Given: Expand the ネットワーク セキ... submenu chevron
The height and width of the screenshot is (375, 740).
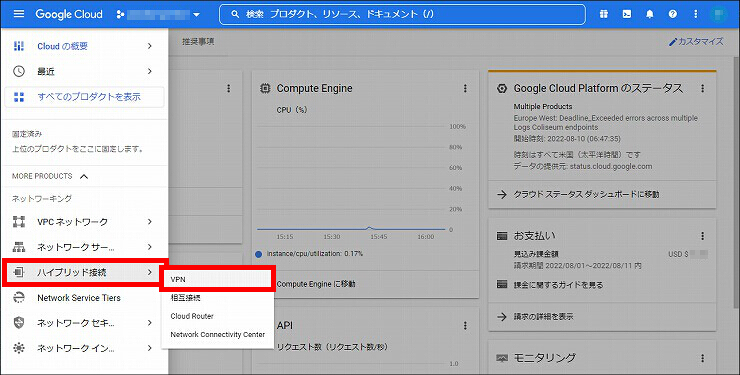Looking at the screenshot, I should [x=150, y=323].
